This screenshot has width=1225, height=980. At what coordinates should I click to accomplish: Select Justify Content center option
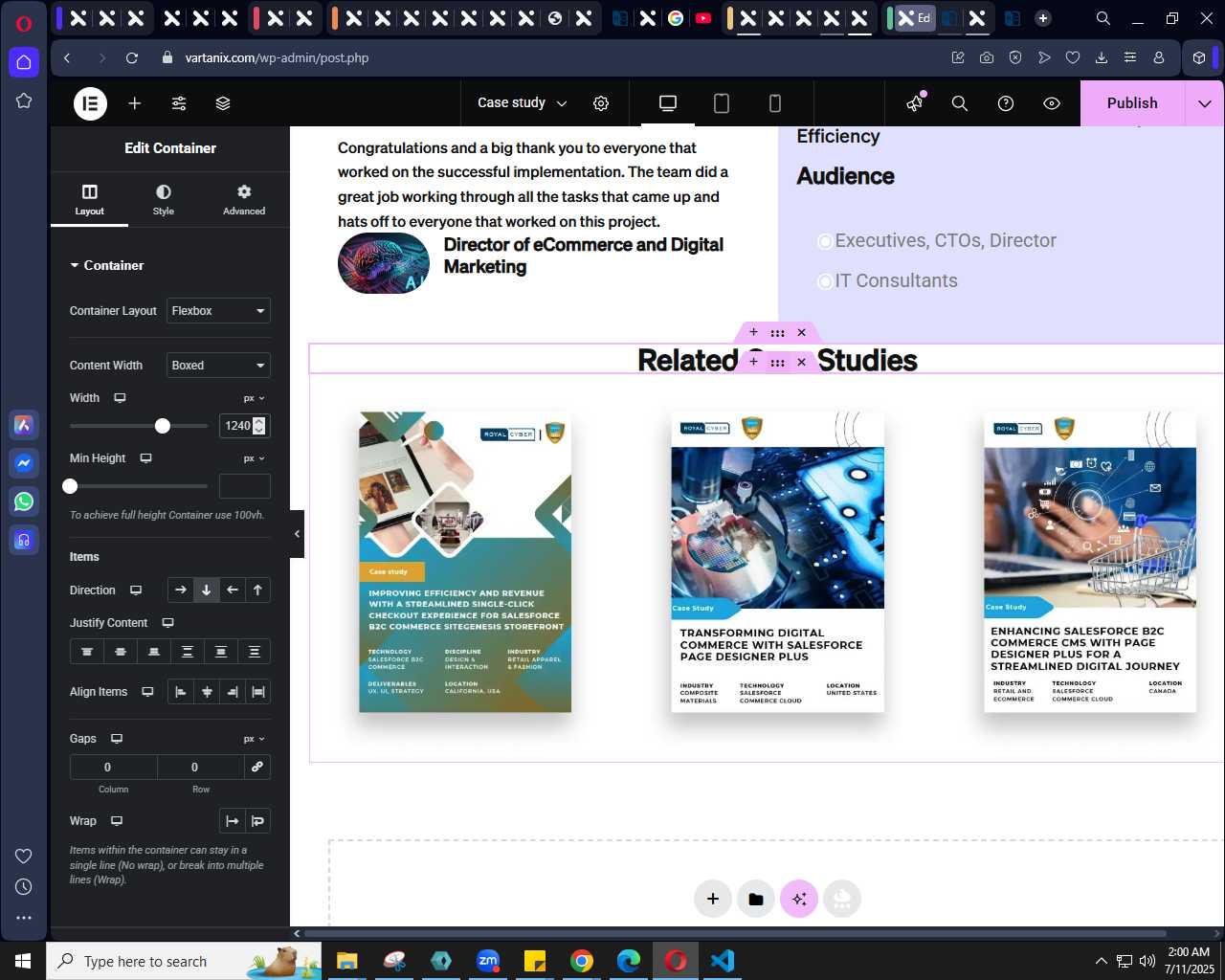click(x=121, y=652)
